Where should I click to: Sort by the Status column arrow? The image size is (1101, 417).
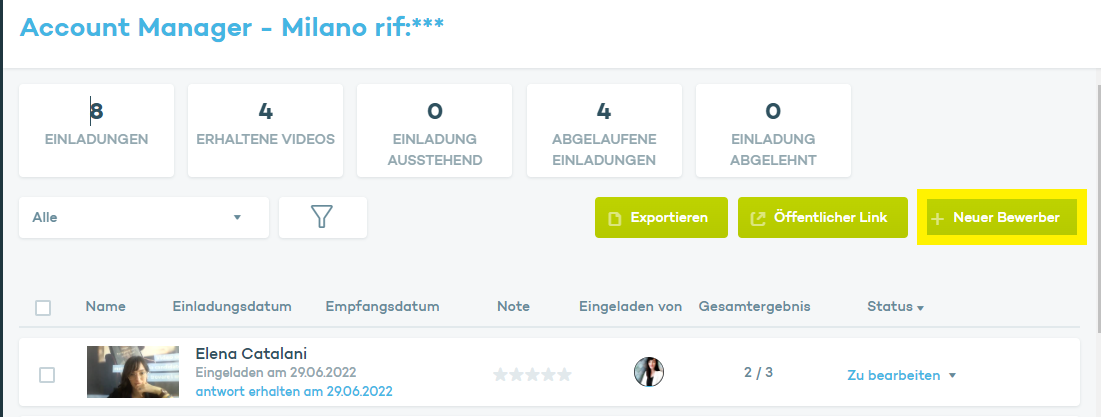[x=920, y=308]
